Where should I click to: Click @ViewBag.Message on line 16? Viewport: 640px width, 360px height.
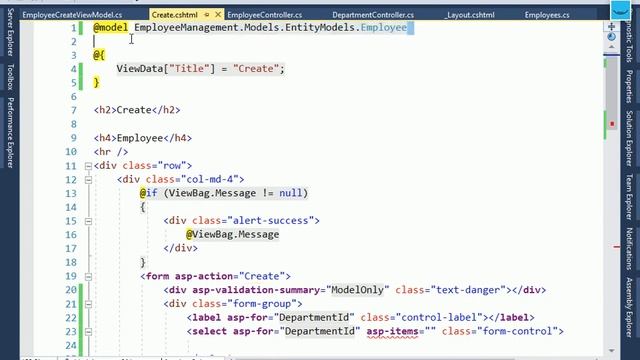point(233,235)
